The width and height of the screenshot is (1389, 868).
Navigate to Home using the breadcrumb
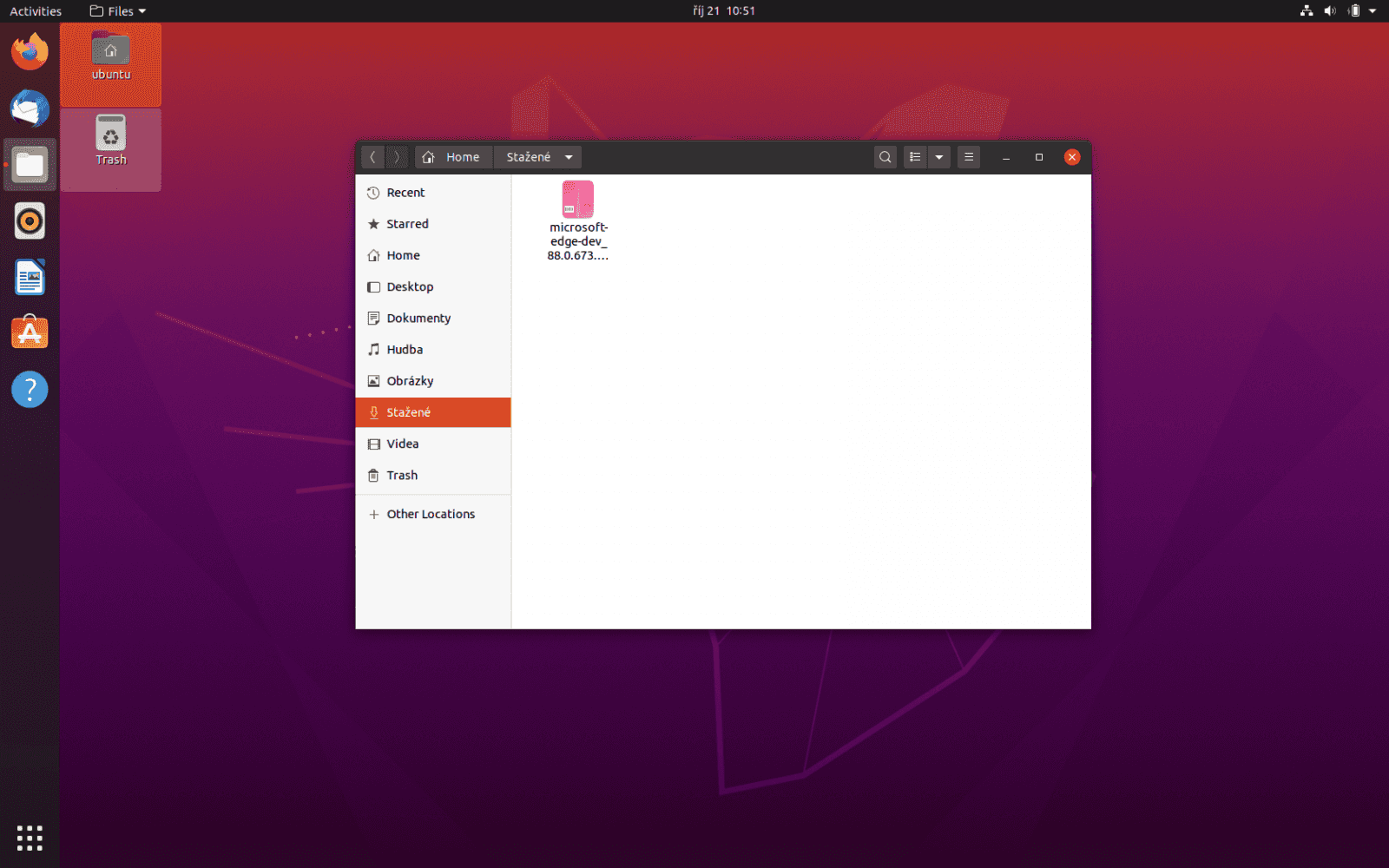coord(453,157)
